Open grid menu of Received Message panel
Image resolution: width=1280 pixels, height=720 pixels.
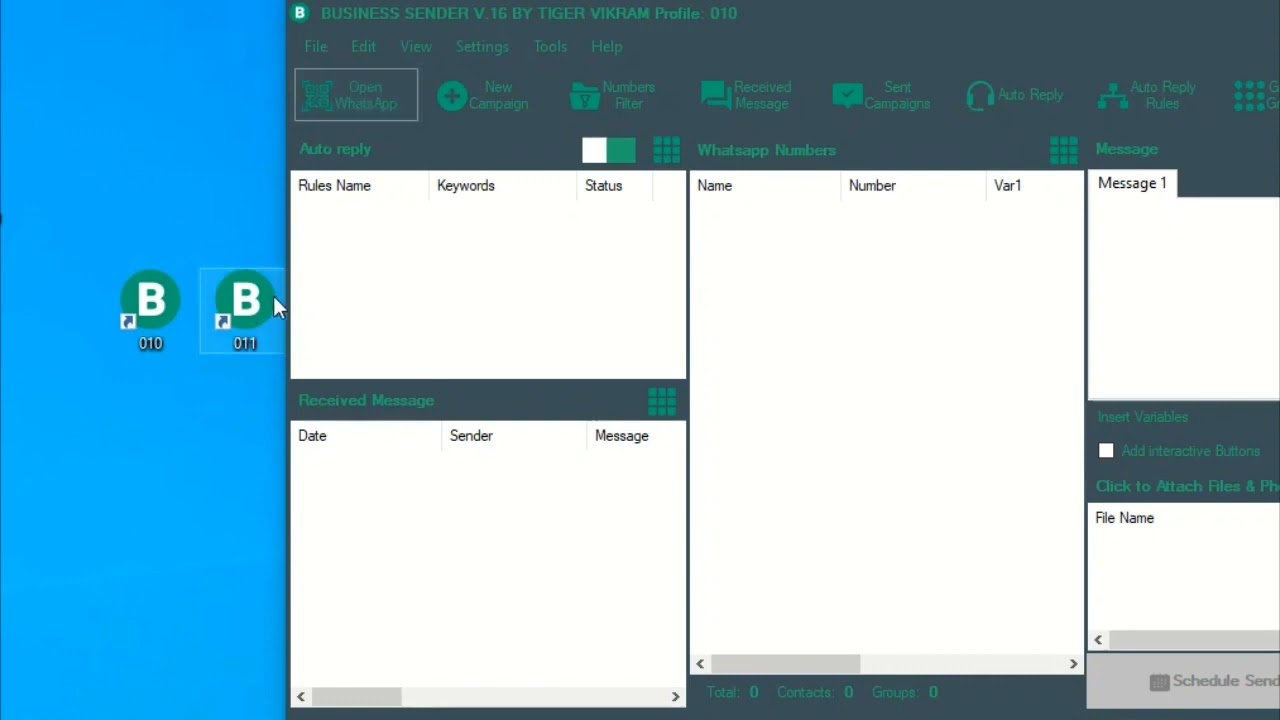click(x=662, y=401)
